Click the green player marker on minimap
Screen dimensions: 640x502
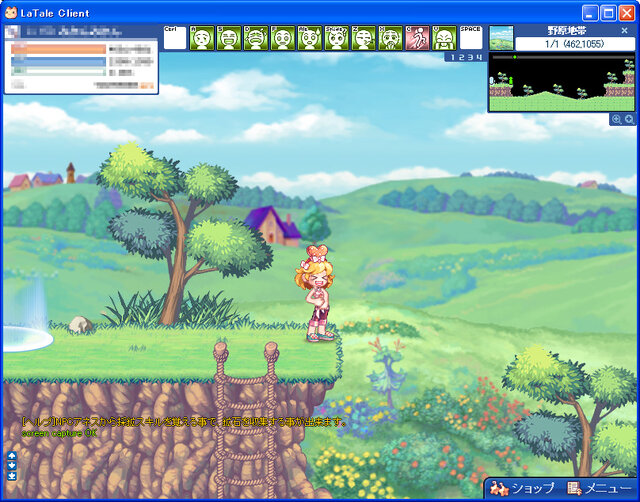[510, 80]
